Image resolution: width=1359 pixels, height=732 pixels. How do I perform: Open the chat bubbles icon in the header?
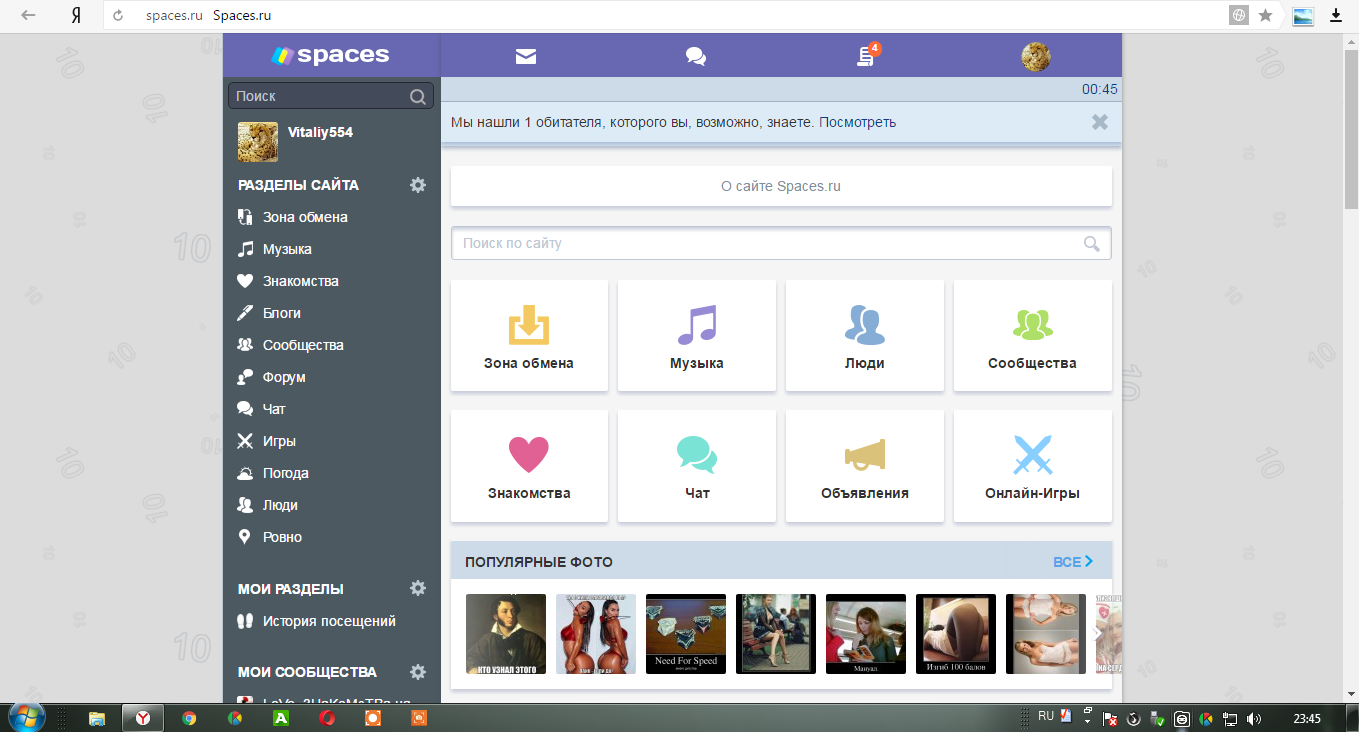pyautogui.click(x=696, y=56)
